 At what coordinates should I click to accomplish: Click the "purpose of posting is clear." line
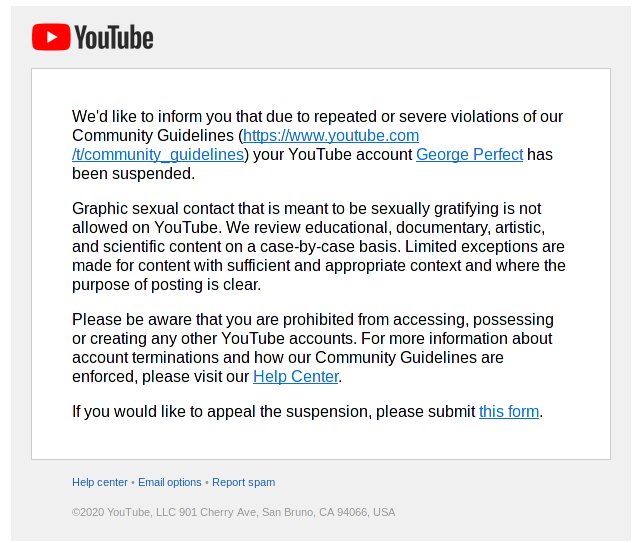(166, 285)
